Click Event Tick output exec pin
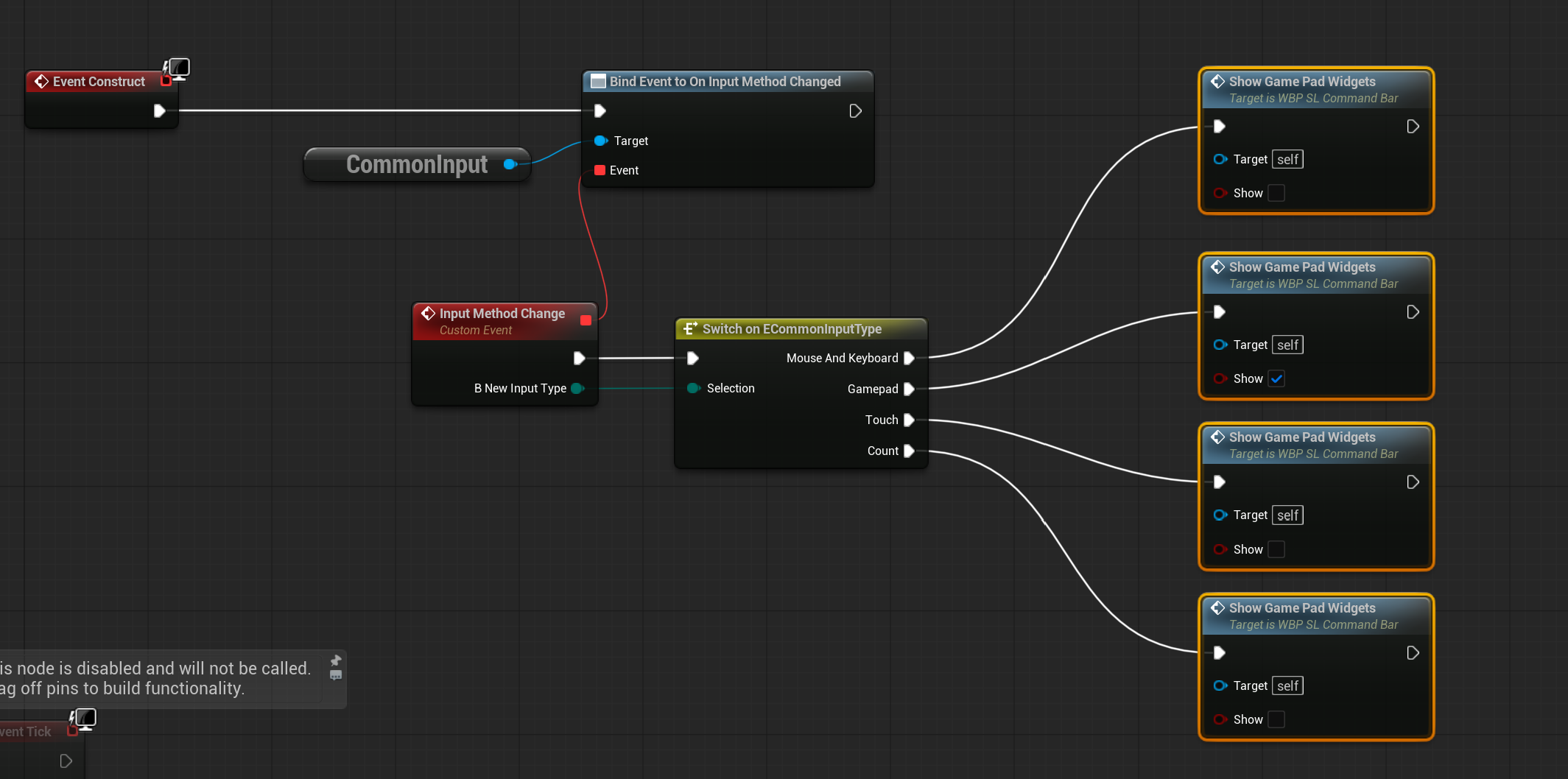This screenshot has width=1568, height=779. 66,761
